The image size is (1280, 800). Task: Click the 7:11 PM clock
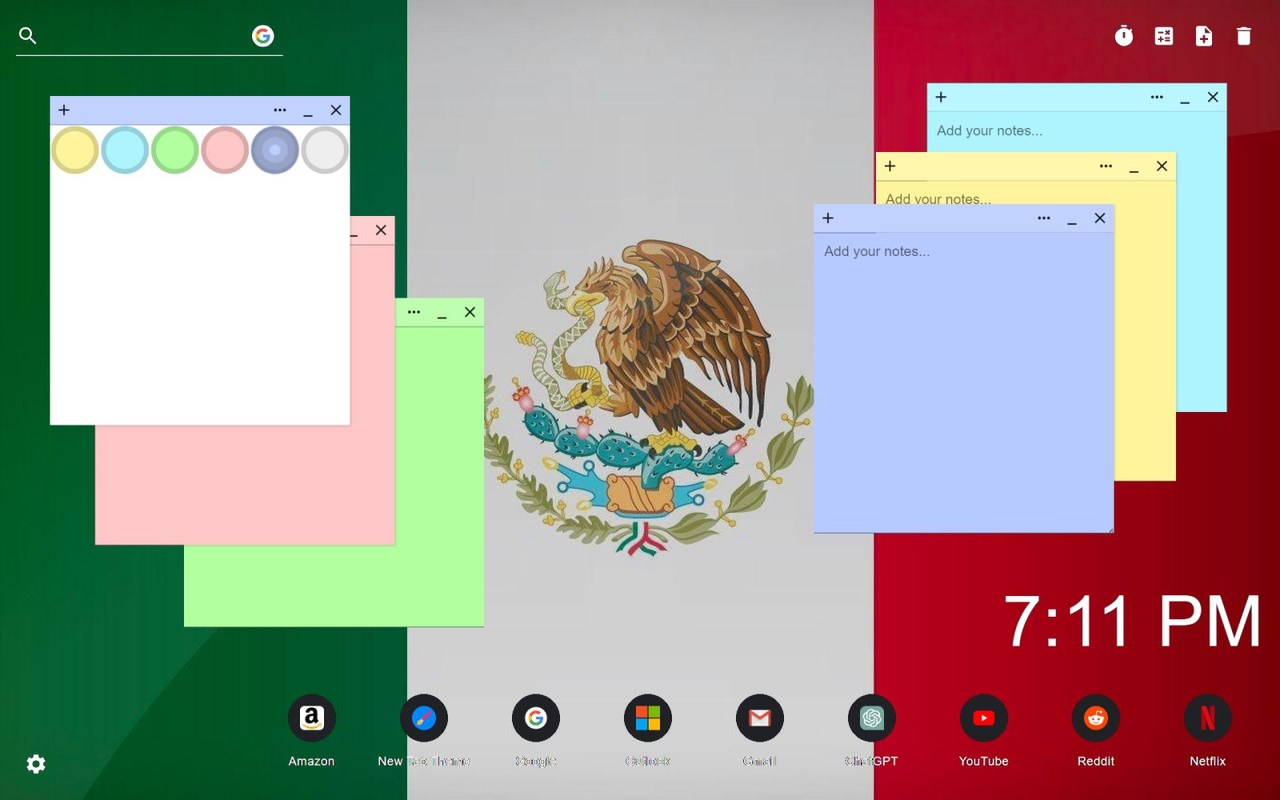(x=1132, y=622)
